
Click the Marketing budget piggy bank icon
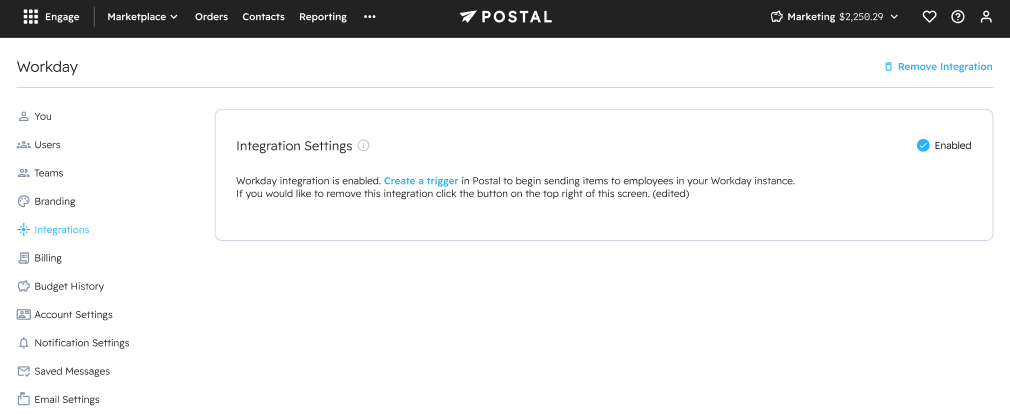coord(776,17)
